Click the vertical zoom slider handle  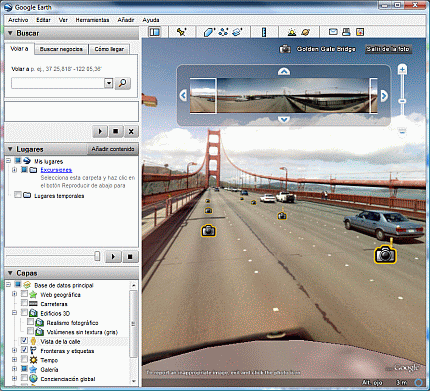pyautogui.click(x=402, y=101)
